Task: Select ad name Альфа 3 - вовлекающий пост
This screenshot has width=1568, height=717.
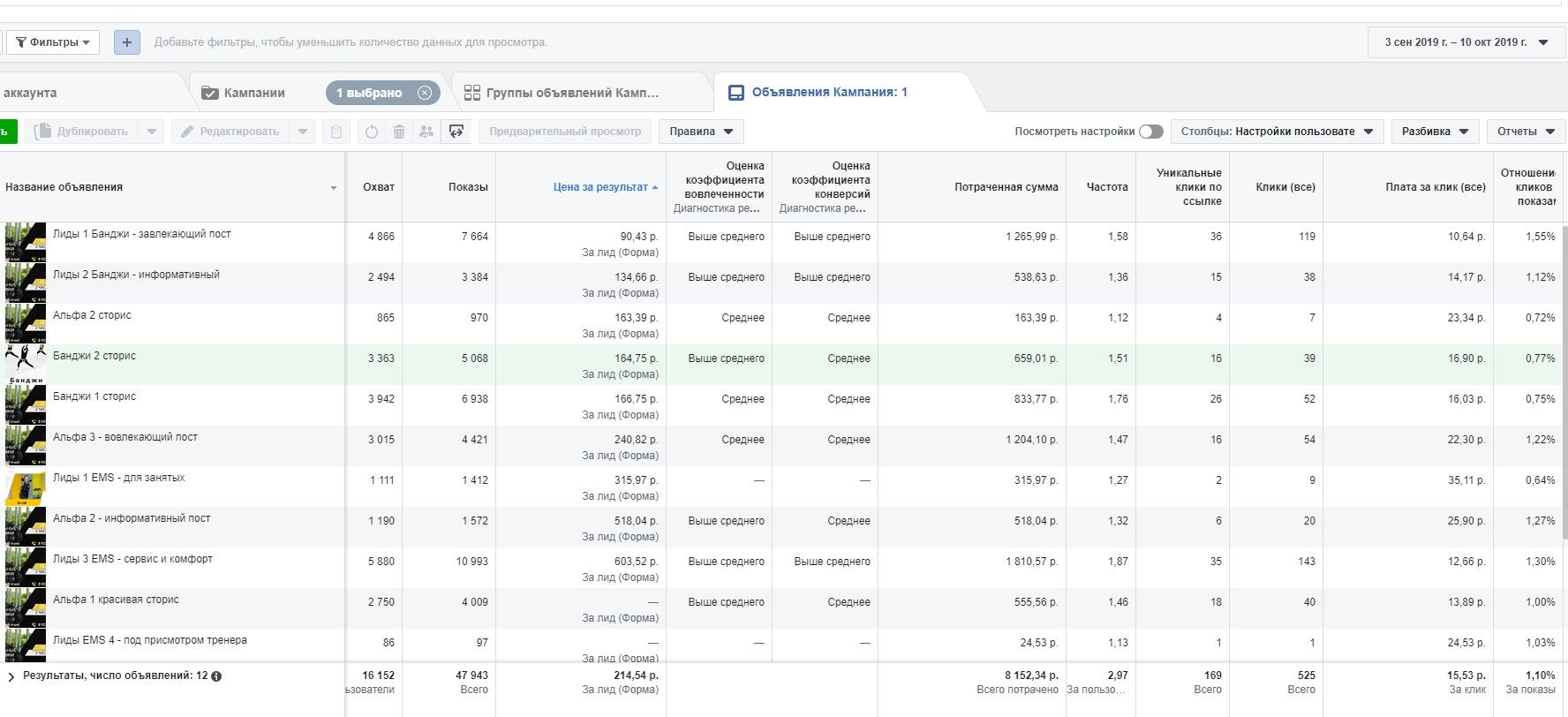Action: [125, 437]
